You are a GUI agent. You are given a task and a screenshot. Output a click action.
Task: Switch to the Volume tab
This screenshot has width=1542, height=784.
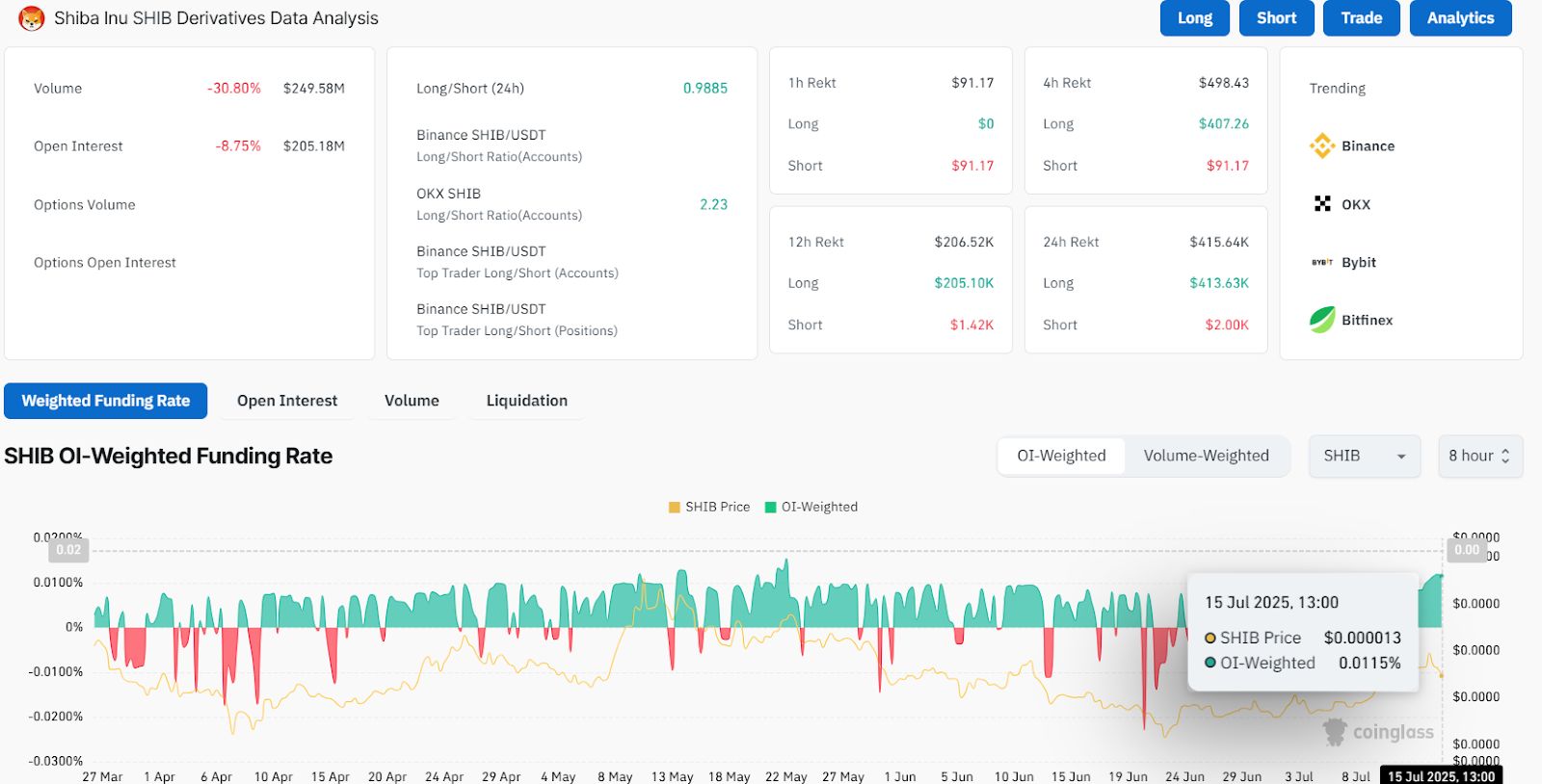pos(412,401)
